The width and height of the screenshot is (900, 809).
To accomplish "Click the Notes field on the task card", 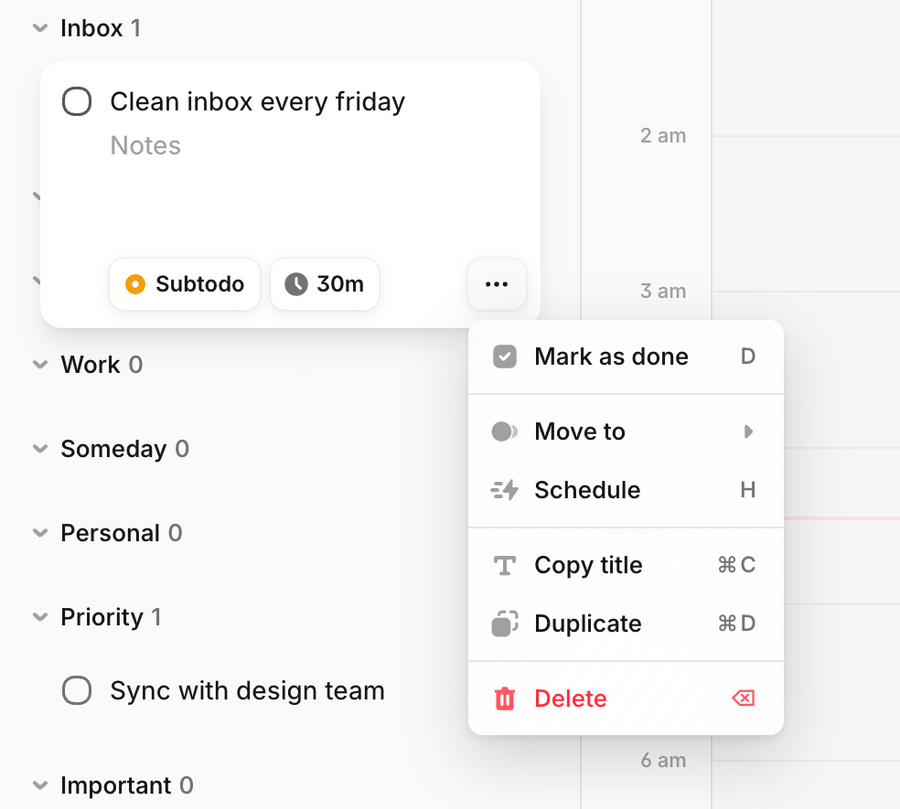I will (145, 145).
